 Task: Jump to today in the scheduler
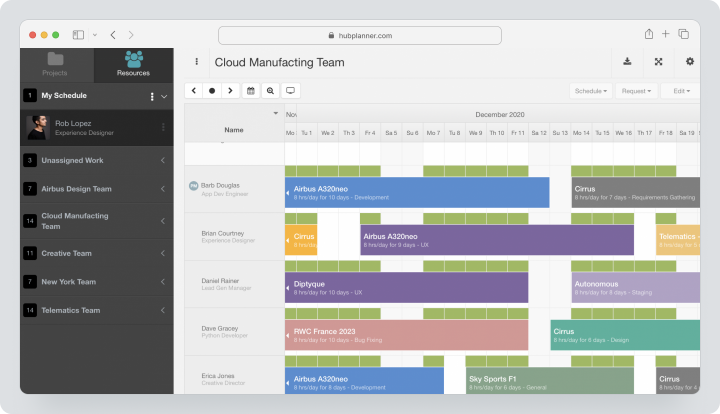point(212,91)
